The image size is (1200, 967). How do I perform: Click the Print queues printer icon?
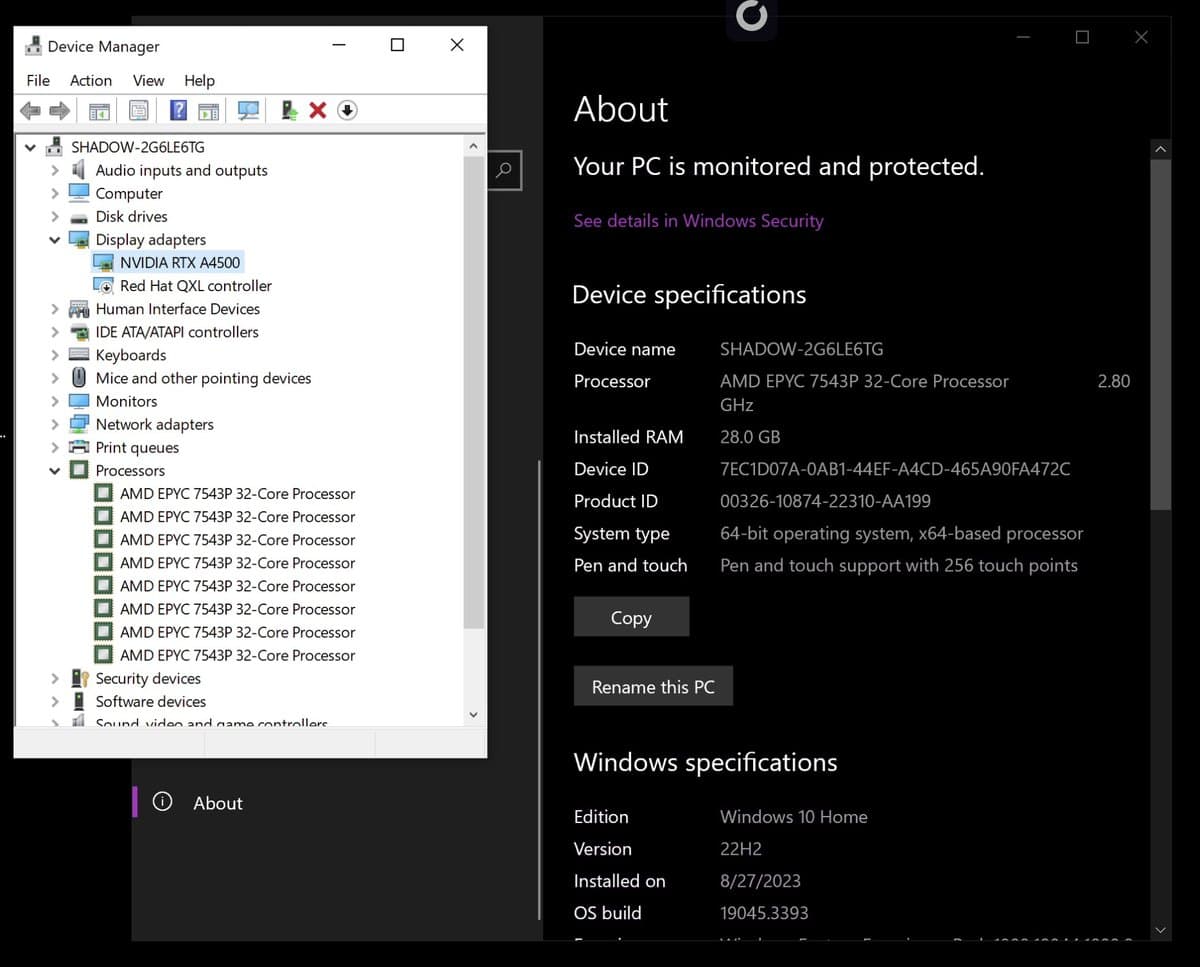(x=79, y=447)
